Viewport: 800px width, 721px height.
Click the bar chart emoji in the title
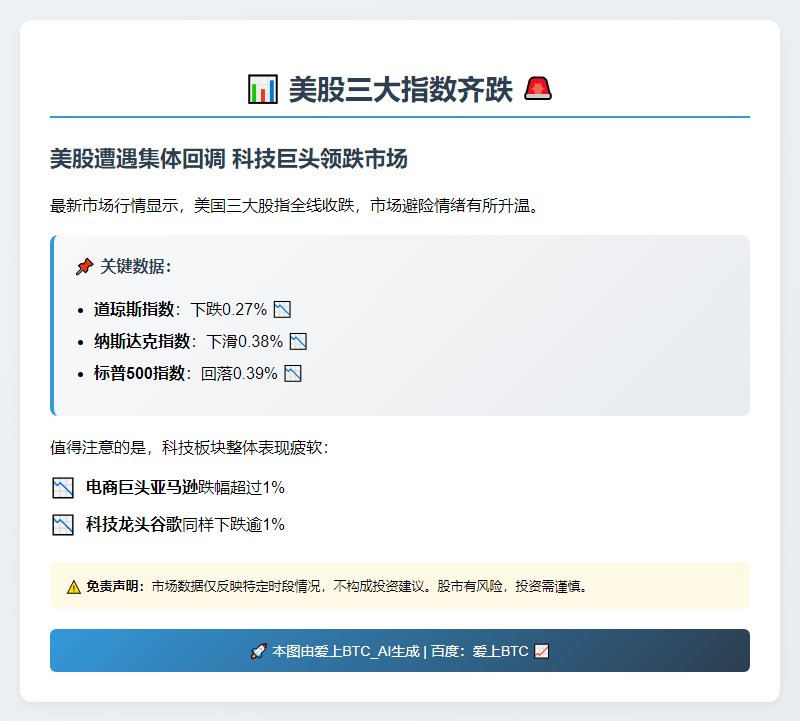coord(263,89)
